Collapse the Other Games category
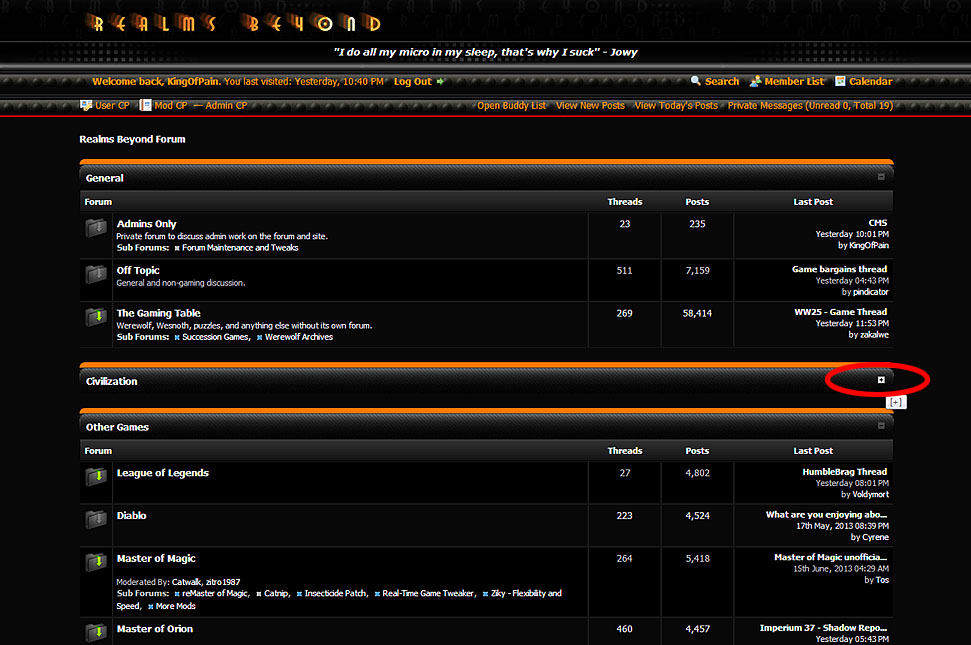 [x=881, y=426]
